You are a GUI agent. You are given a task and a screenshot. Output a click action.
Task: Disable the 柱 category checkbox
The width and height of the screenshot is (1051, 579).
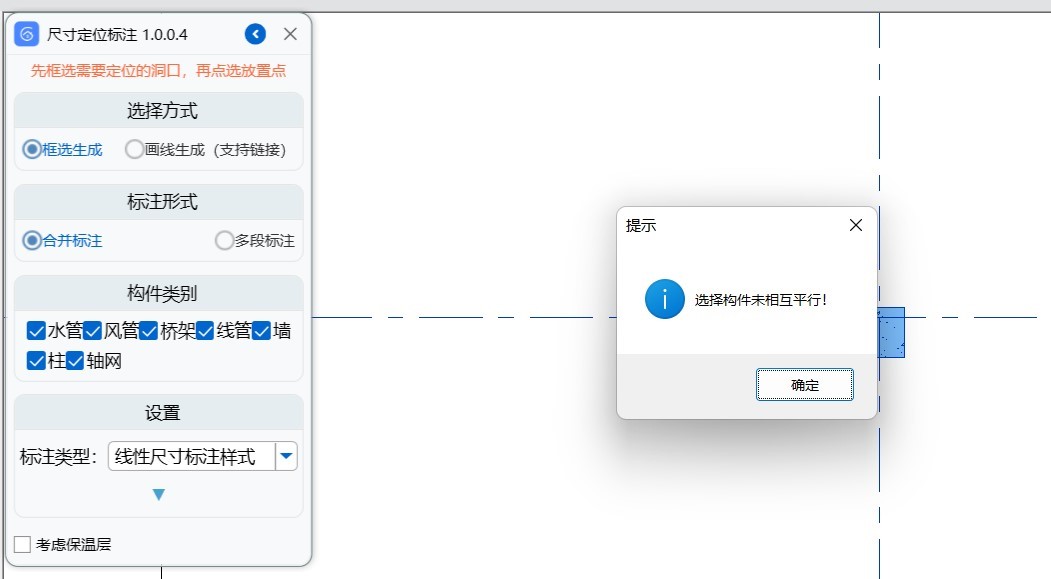pyautogui.click(x=37, y=361)
